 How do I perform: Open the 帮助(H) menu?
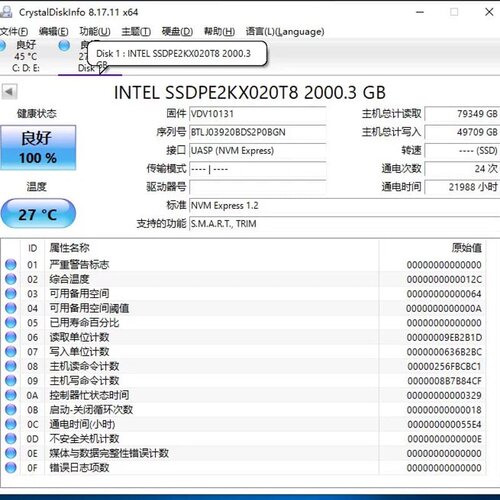tap(219, 32)
